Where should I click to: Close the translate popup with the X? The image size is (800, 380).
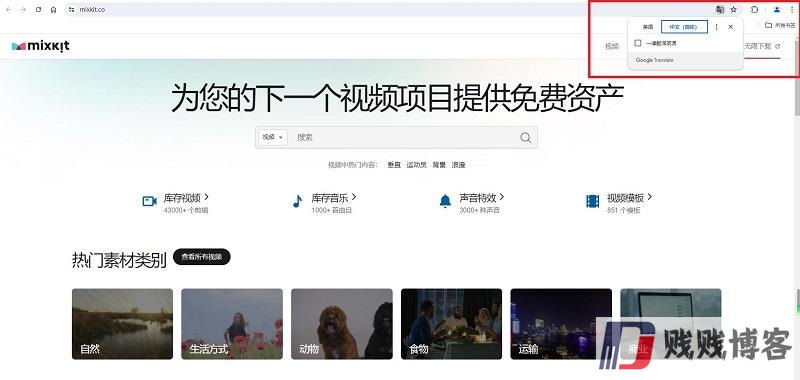[x=731, y=27]
